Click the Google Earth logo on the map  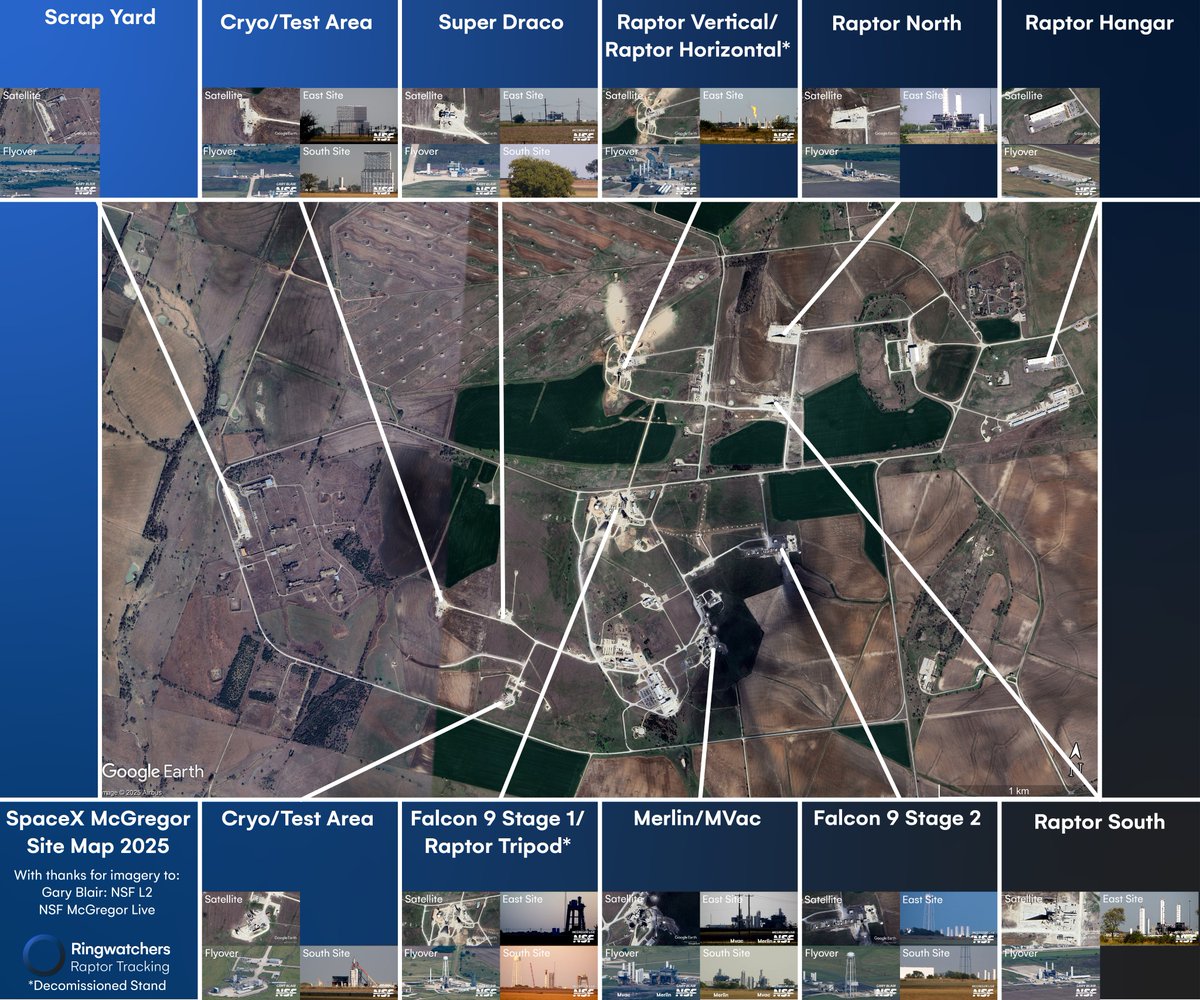(x=153, y=771)
